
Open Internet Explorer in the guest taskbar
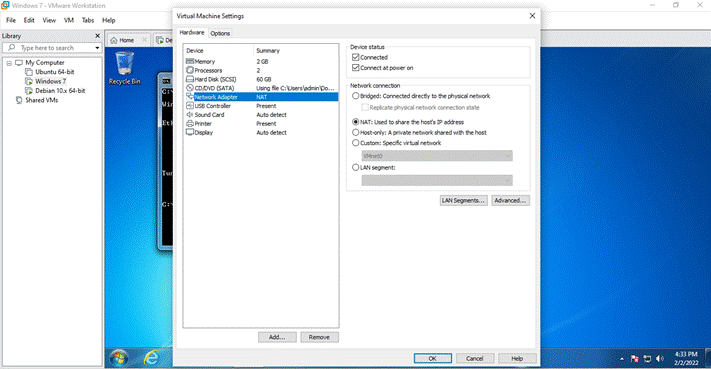point(151,358)
